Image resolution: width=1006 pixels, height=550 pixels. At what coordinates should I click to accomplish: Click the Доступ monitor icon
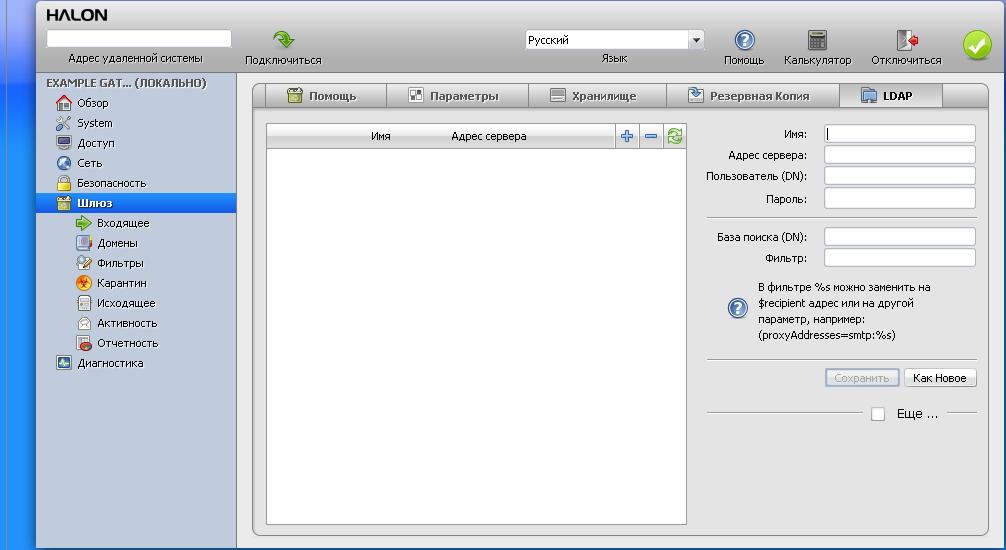click(x=64, y=142)
